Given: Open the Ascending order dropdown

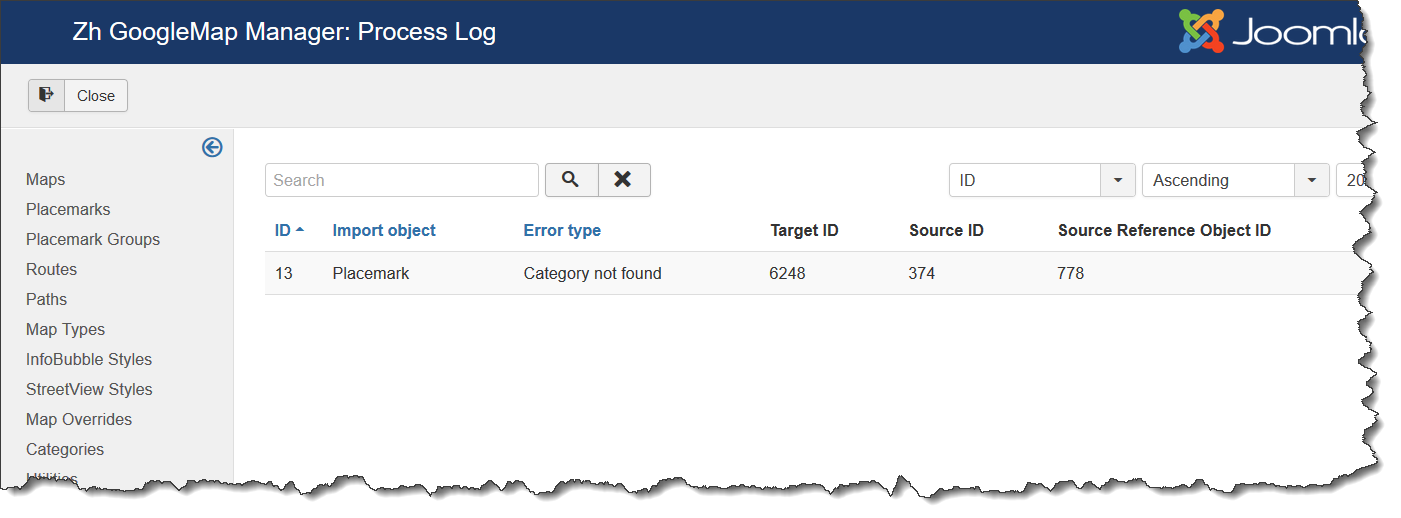Looking at the screenshot, I should point(1234,180).
